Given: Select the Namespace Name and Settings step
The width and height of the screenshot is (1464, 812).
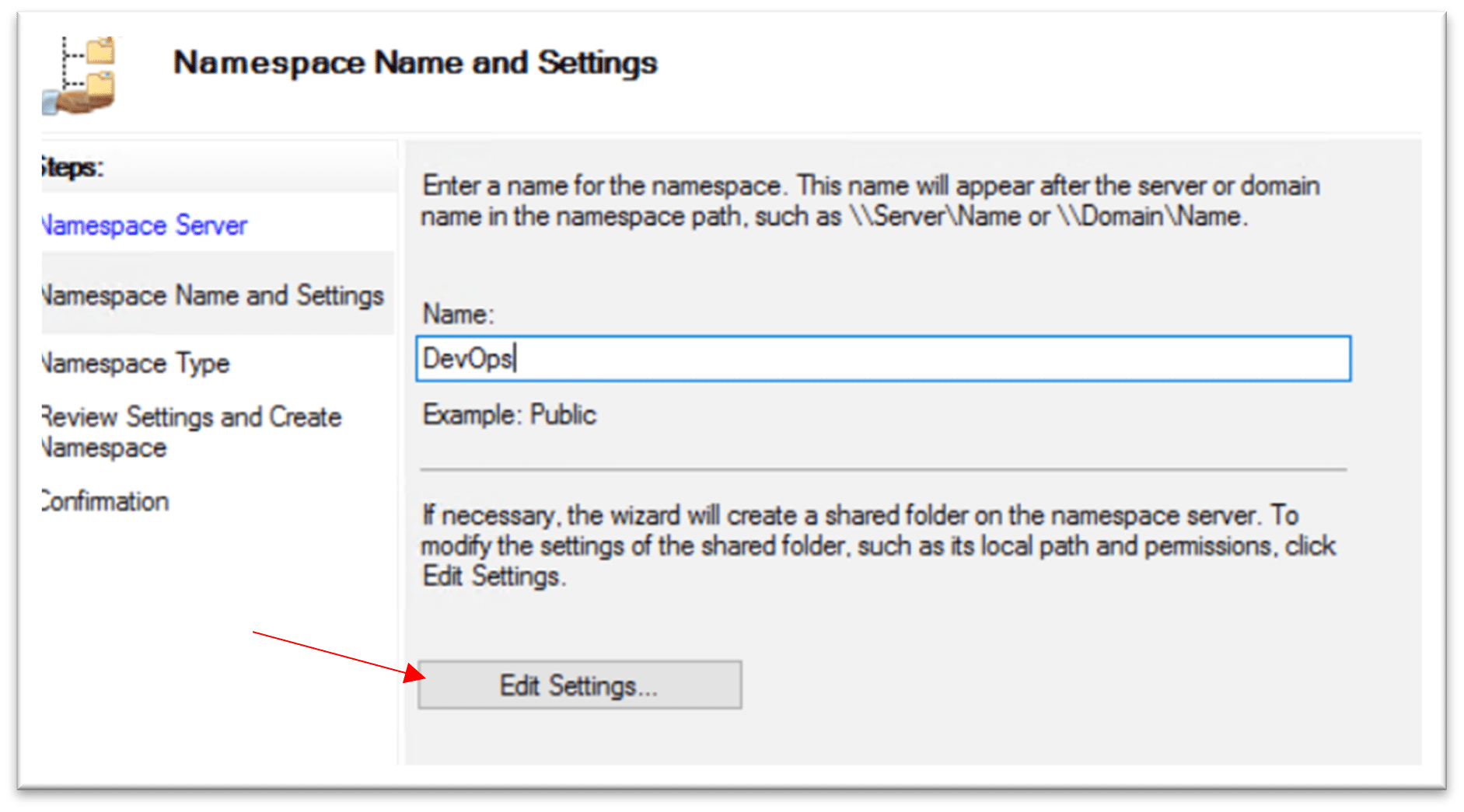Looking at the screenshot, I should click(x=213, y=295).
